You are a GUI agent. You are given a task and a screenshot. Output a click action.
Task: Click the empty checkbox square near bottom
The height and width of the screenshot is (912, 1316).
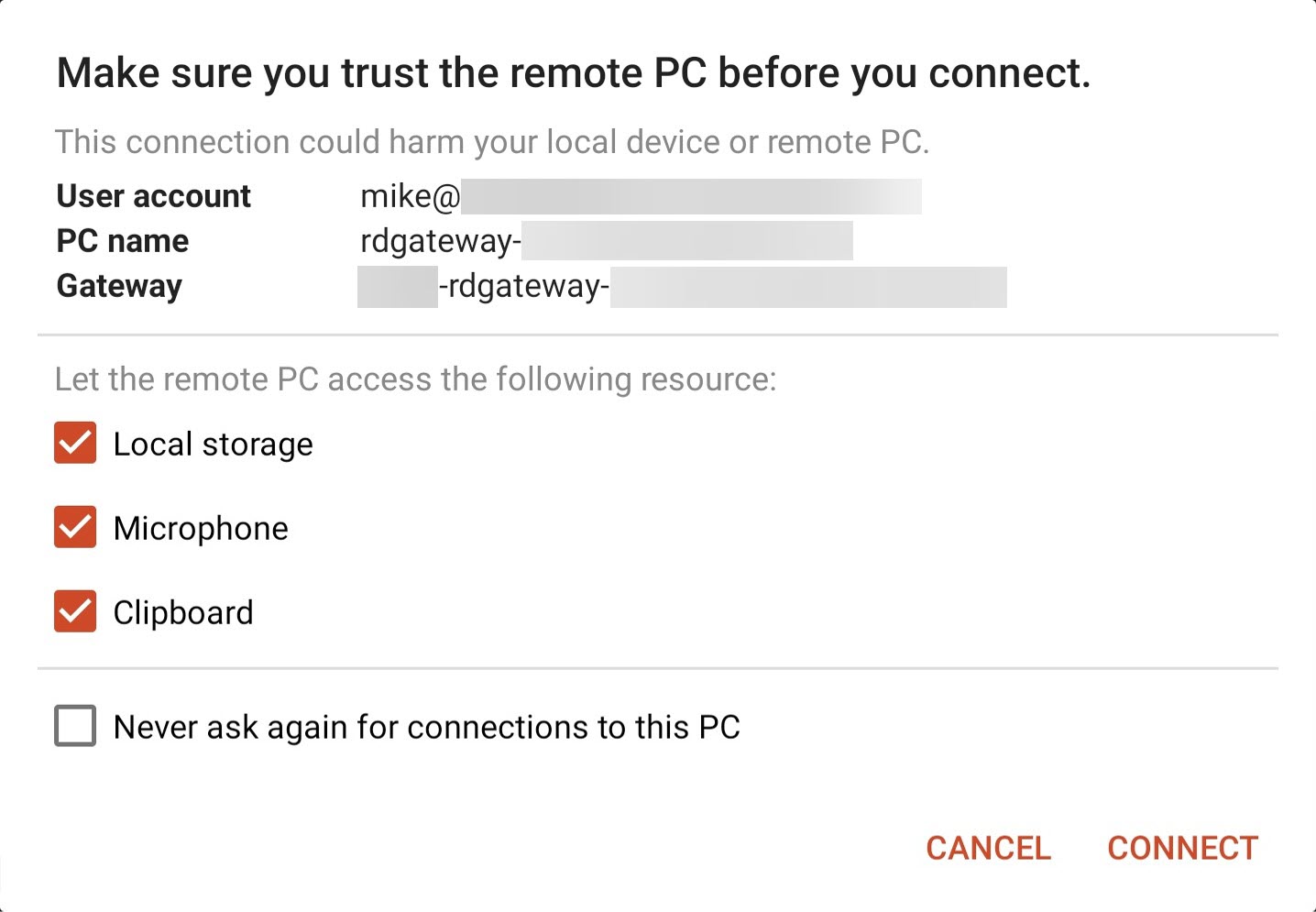click(x=74, y=726)
